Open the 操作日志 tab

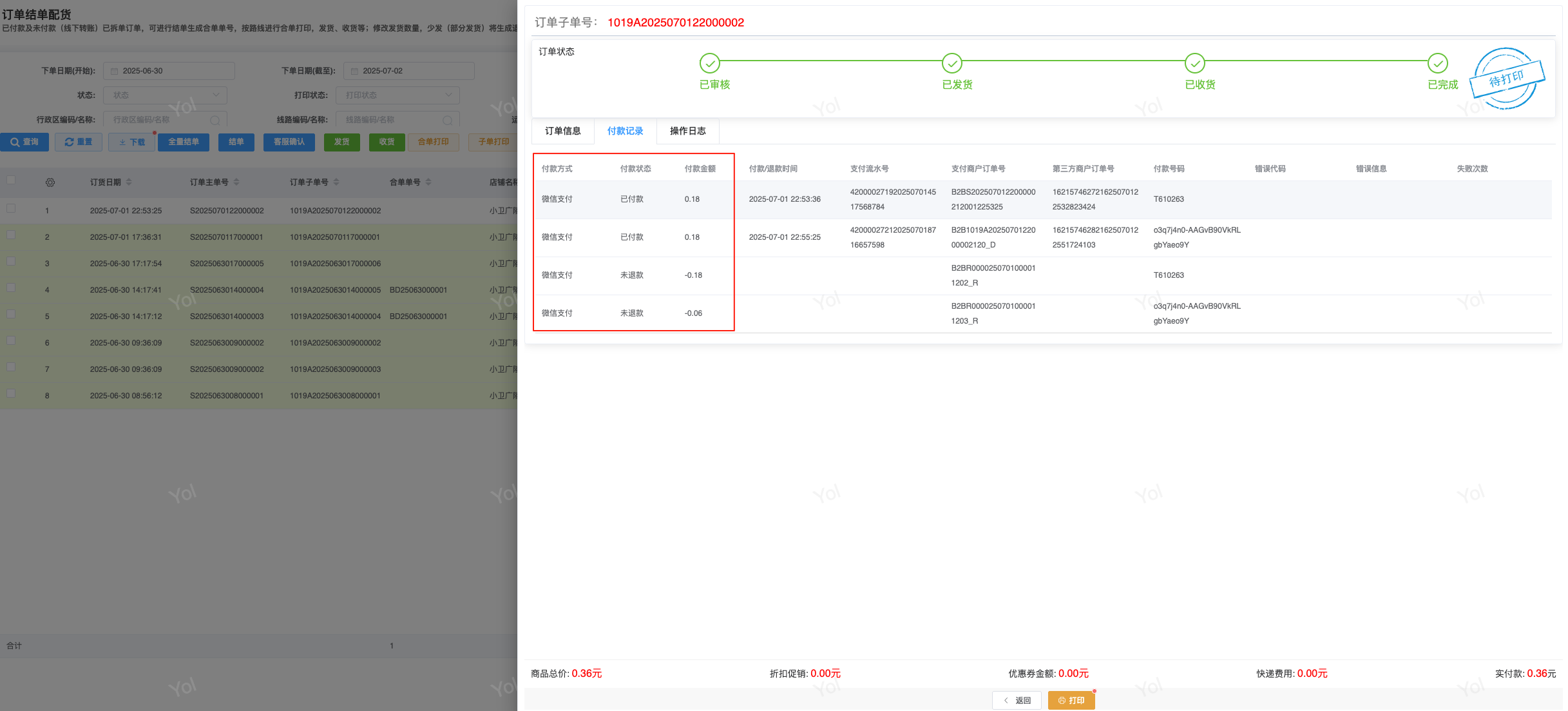[x=687, y=131]
